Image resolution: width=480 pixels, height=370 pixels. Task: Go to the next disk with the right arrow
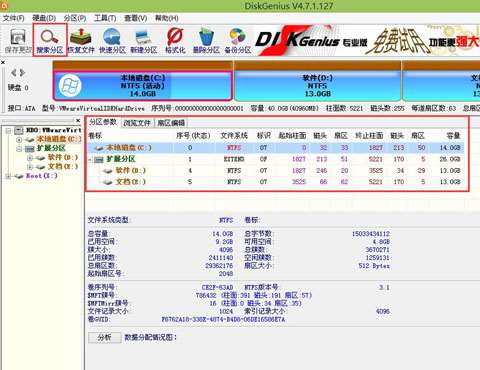(22, 73)
